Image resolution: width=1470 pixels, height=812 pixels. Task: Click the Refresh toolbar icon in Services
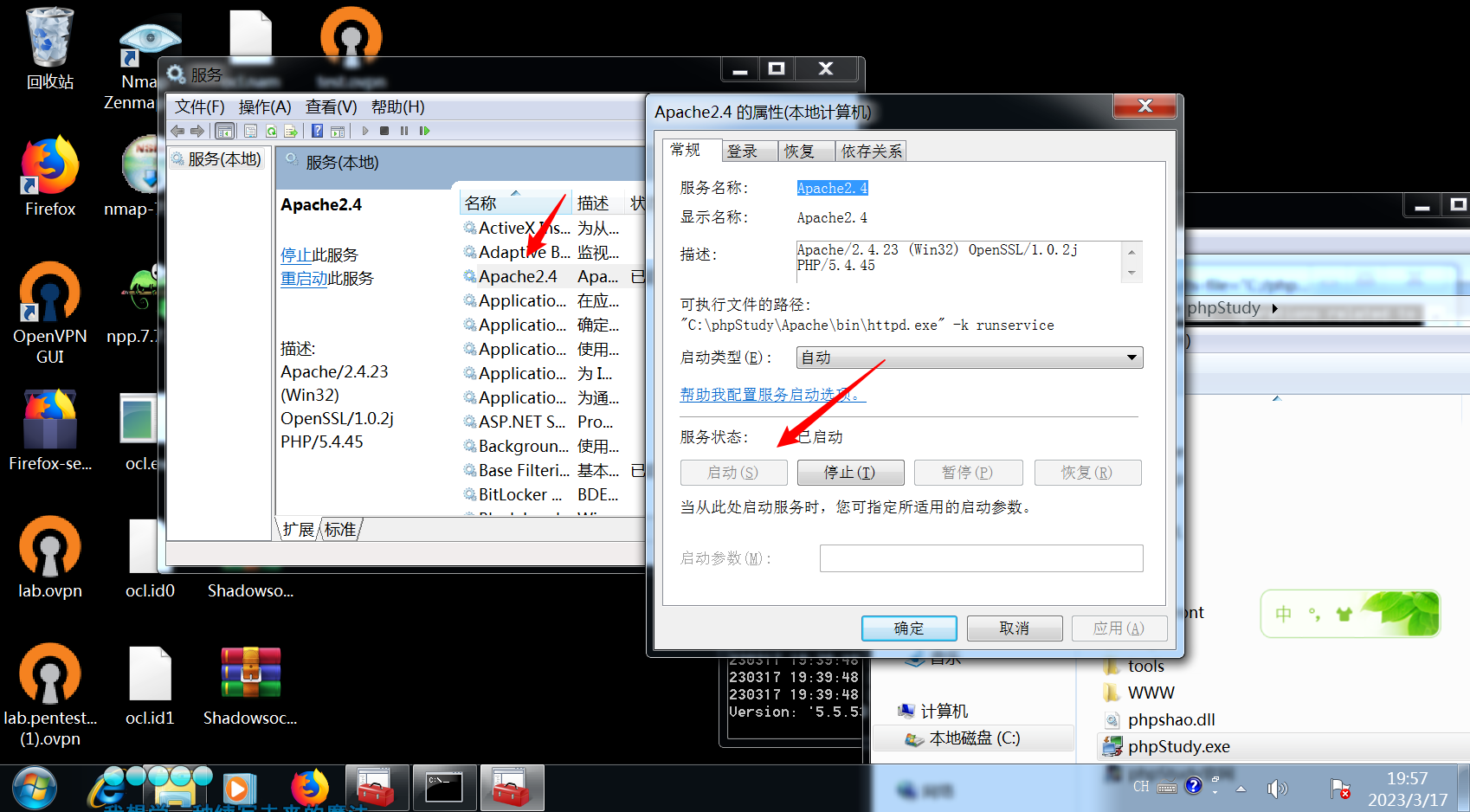pos(271,131)
